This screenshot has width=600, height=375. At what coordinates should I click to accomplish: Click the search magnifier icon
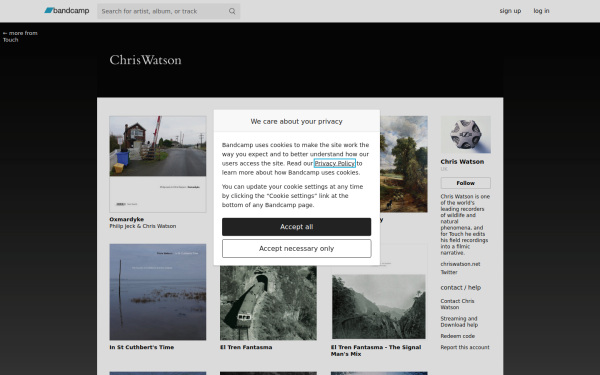[x=232, y=11]
